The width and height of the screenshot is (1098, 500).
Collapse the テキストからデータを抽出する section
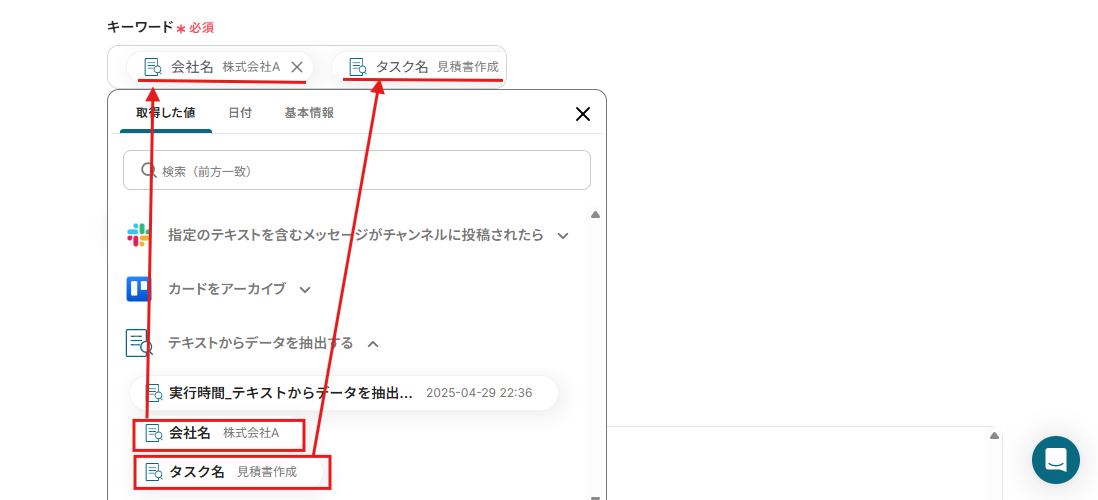pyautogui.click(x=373, y=344)
